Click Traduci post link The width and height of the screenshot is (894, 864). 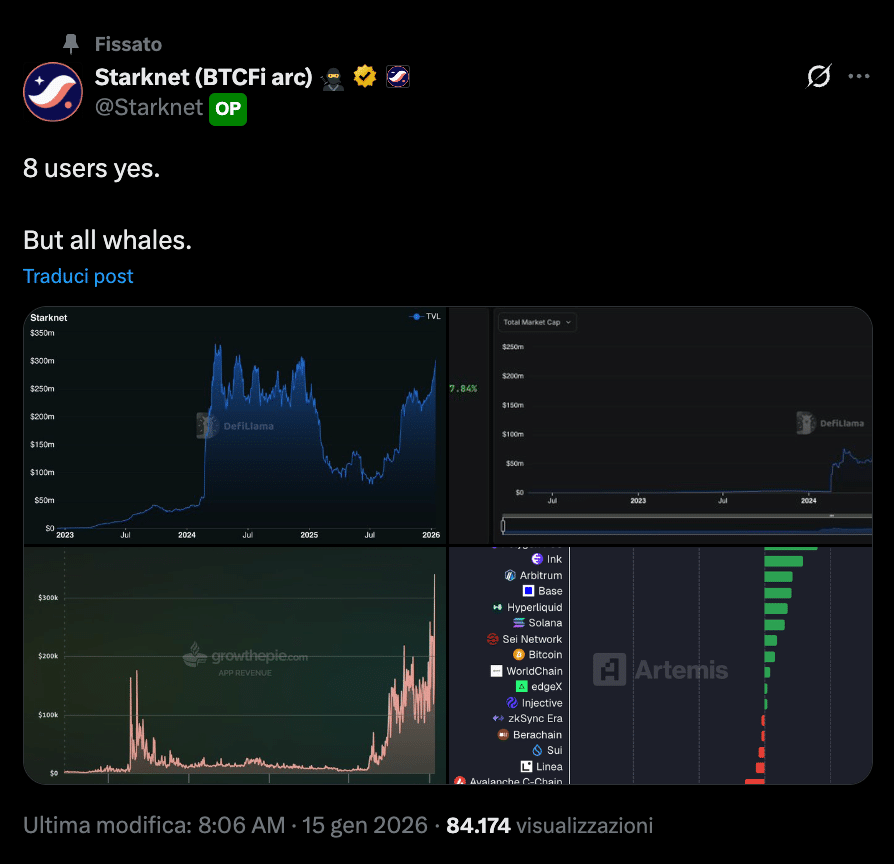pyautogui.click(x=78, y=277)
